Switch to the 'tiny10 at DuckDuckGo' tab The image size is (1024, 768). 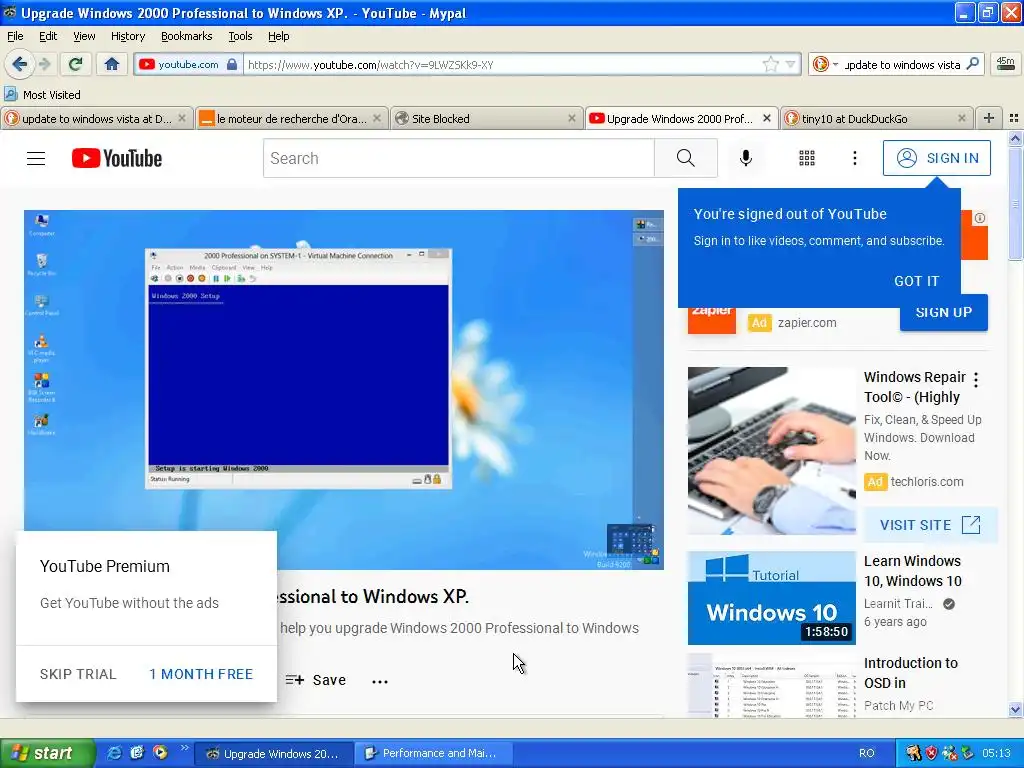click(x=876, y=118)
